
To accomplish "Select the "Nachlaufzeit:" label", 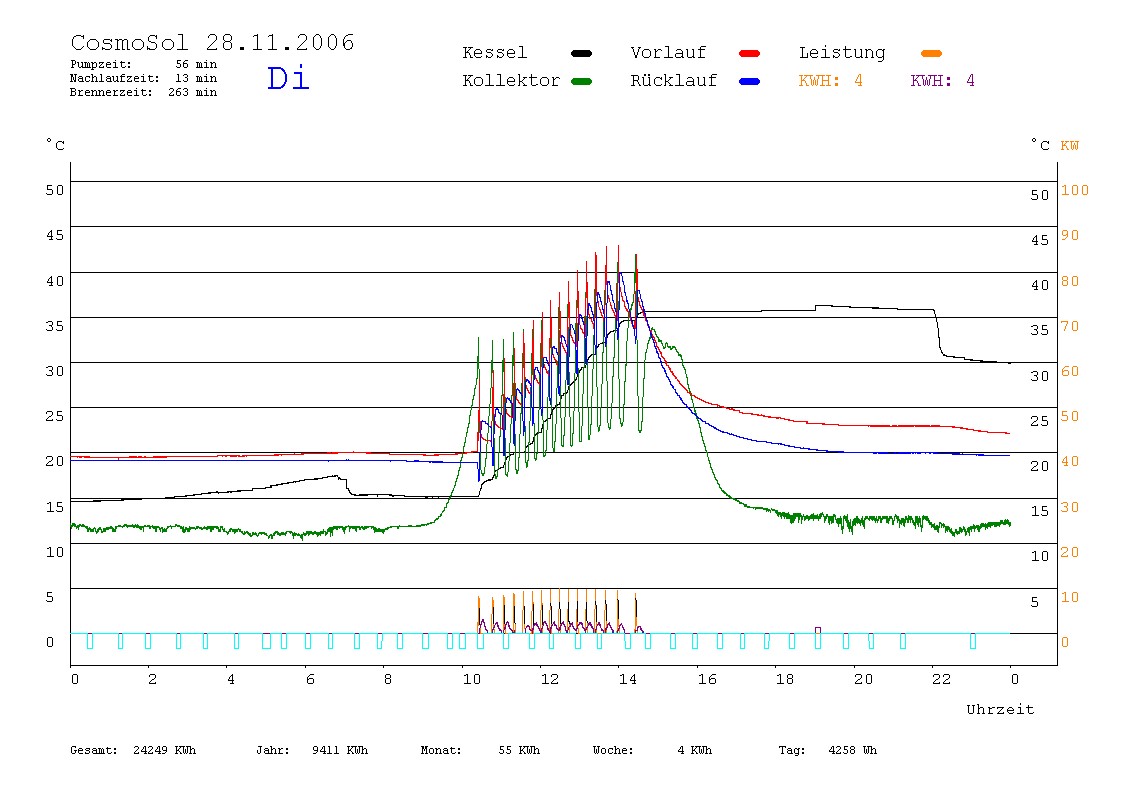I will (115, 78).
